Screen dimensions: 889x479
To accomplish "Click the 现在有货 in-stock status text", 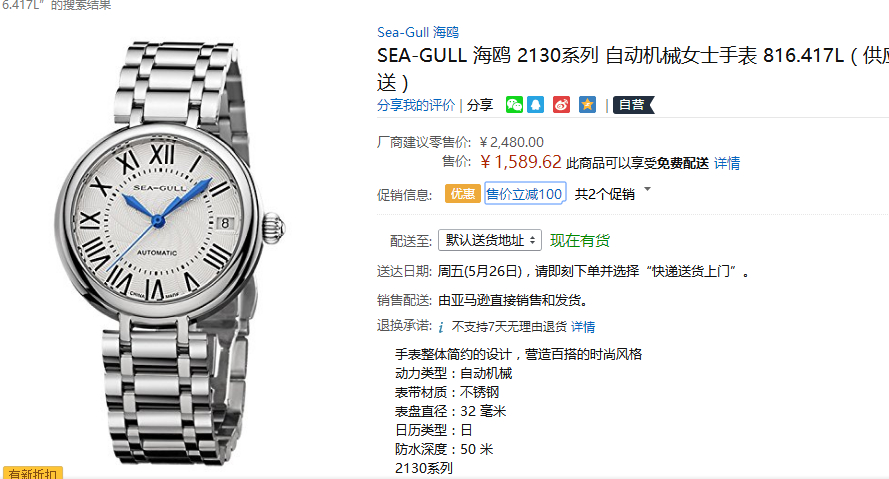I will pyautogui.click(x=580, y=240).
